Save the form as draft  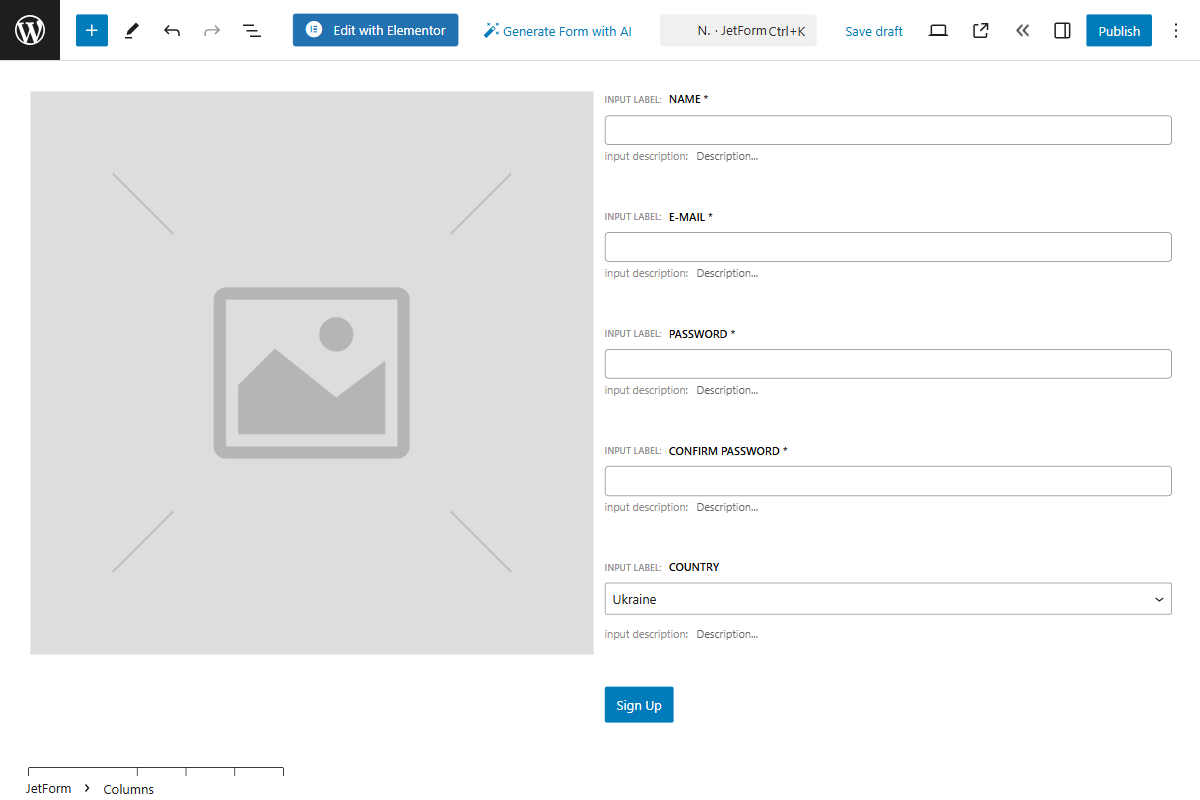tap(873, 31)
